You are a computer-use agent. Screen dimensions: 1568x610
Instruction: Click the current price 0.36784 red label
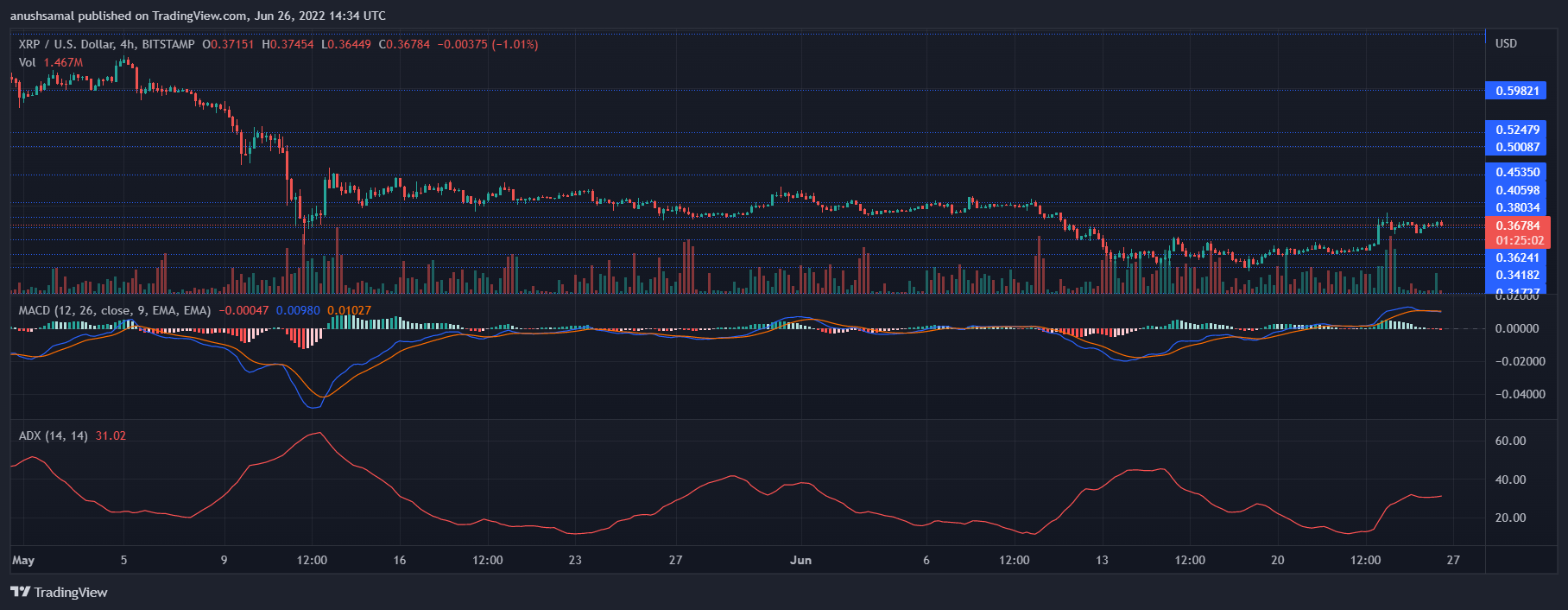pos(1518,226)
